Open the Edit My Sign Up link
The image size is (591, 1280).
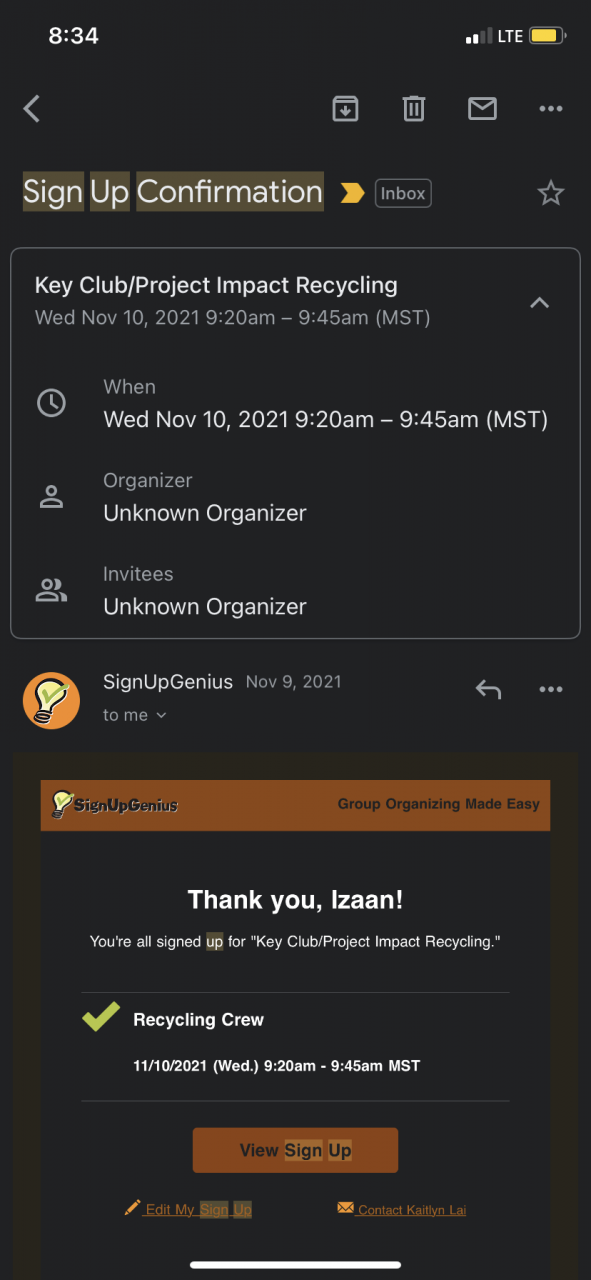tap(188, 1209)
